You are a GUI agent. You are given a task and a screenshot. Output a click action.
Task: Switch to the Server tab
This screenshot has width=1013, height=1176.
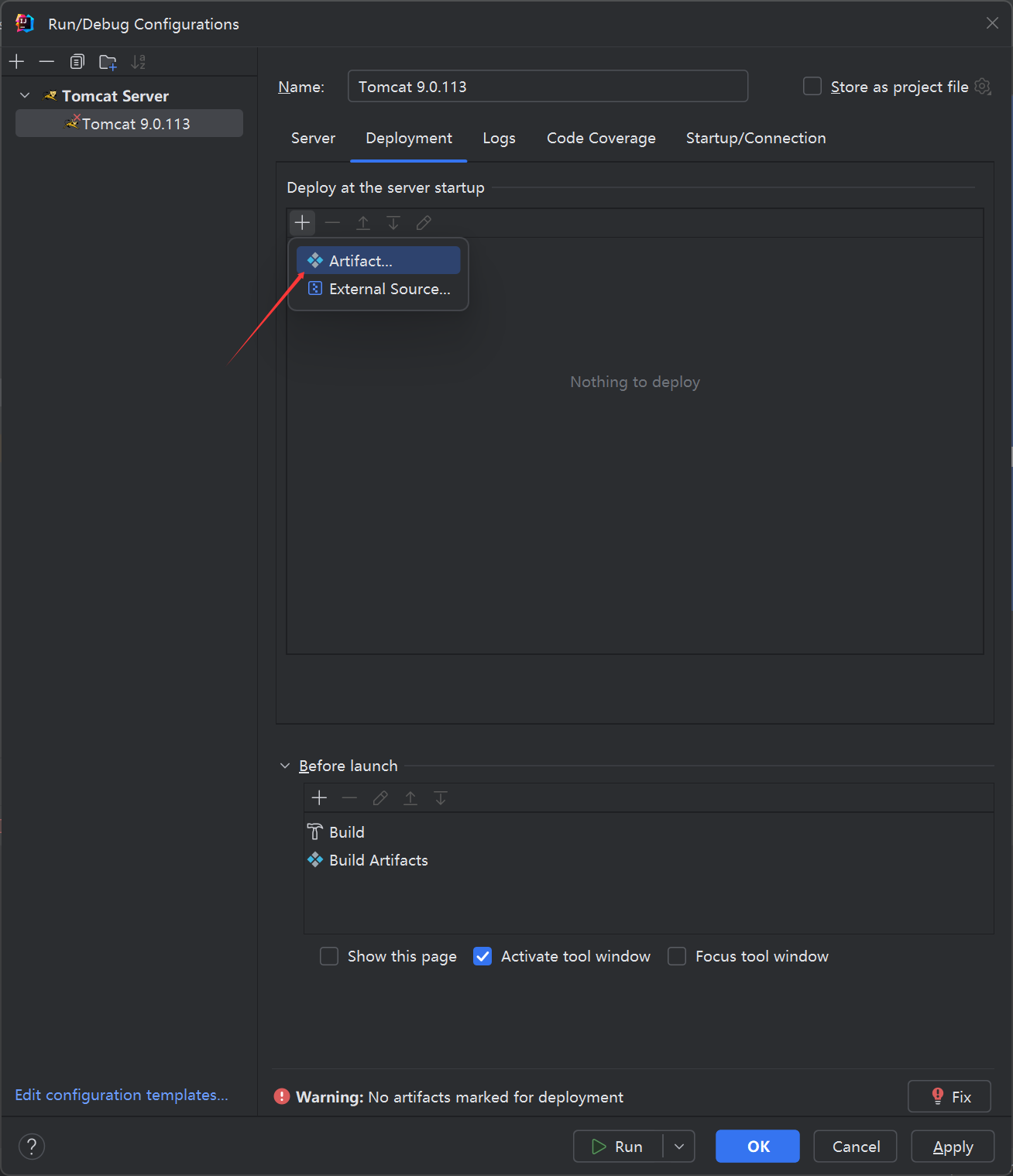(x=313, y=138)
